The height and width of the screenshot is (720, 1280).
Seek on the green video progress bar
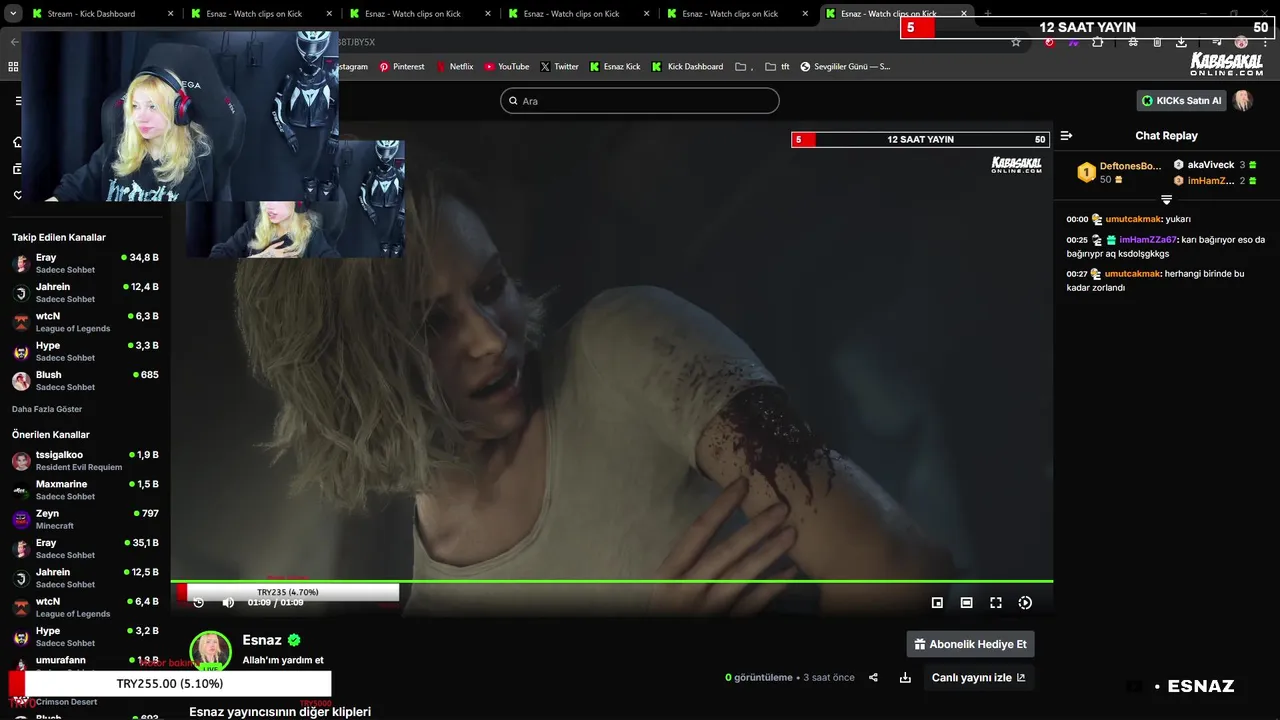[x=611, y=581]
